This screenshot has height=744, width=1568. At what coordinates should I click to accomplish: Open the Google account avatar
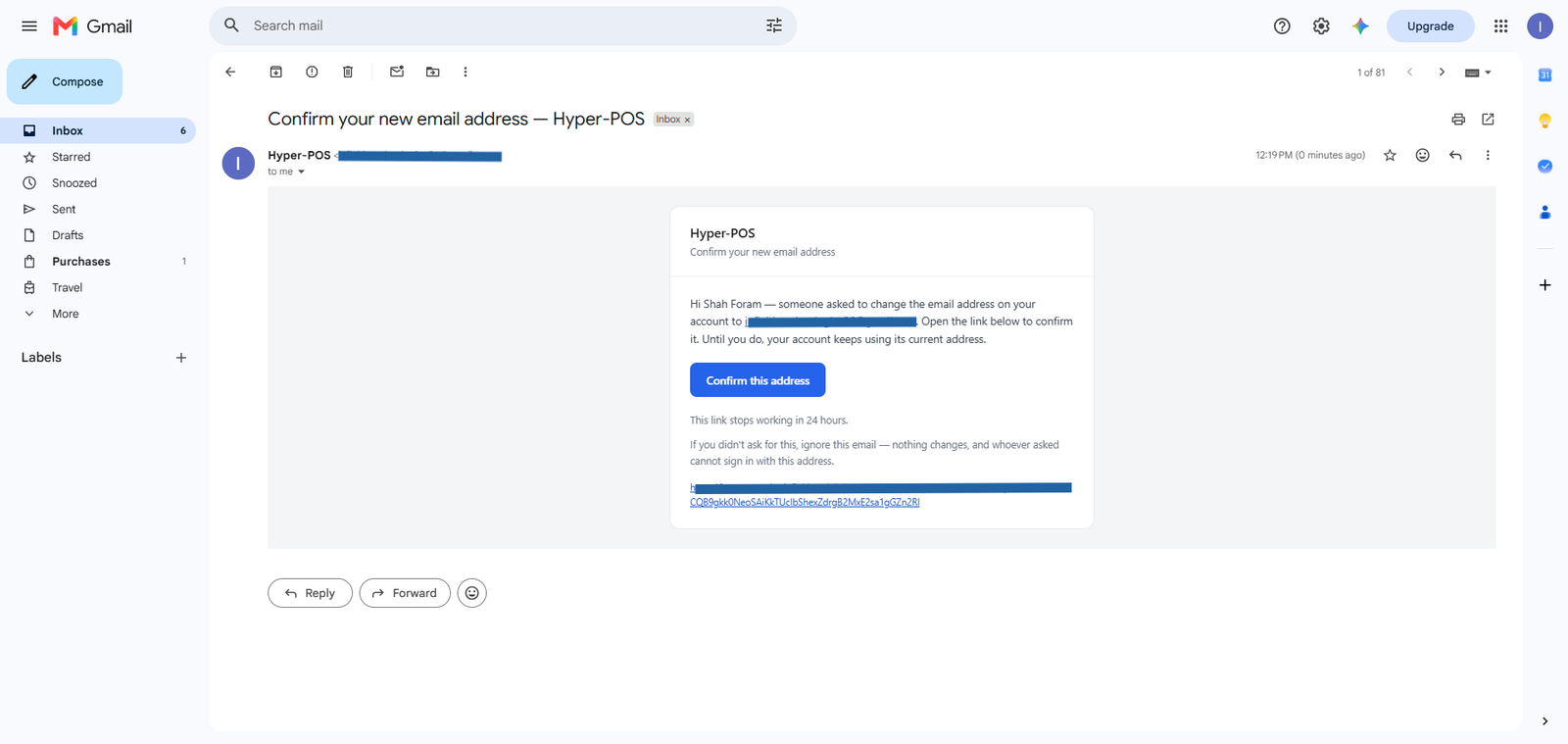(1540, 26)
